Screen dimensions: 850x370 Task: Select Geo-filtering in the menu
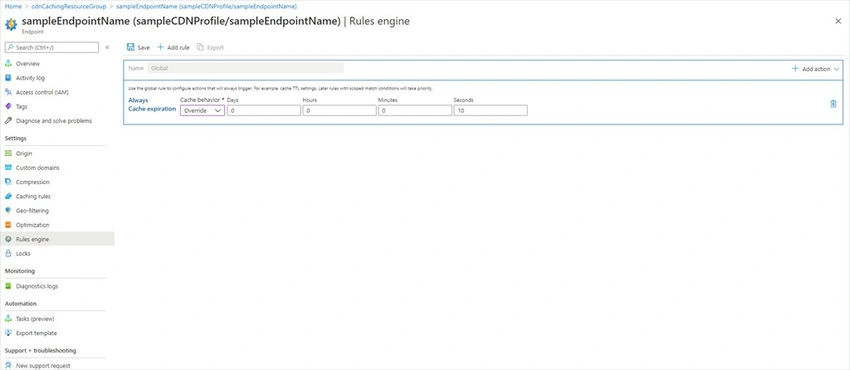click(32, 210)
